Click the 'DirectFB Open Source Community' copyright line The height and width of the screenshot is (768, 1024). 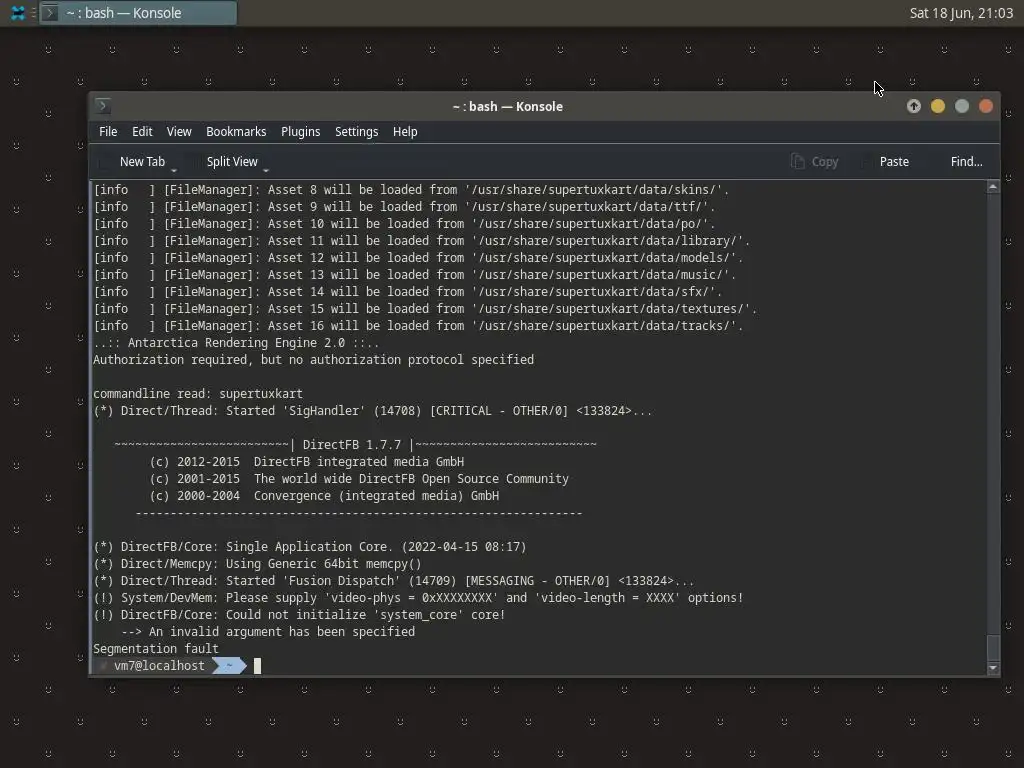(x=359, y=479)
